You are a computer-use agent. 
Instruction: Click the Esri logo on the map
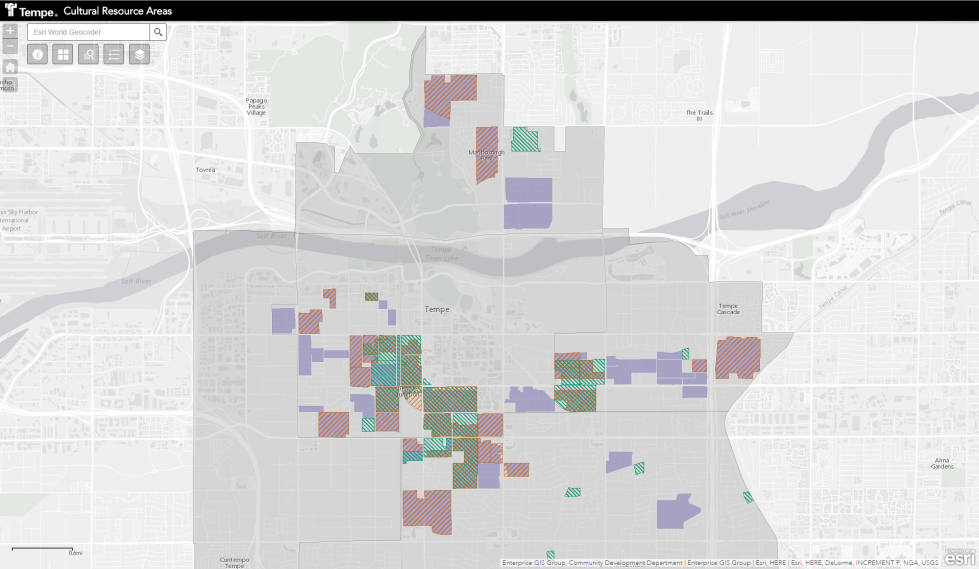point(960,556)
